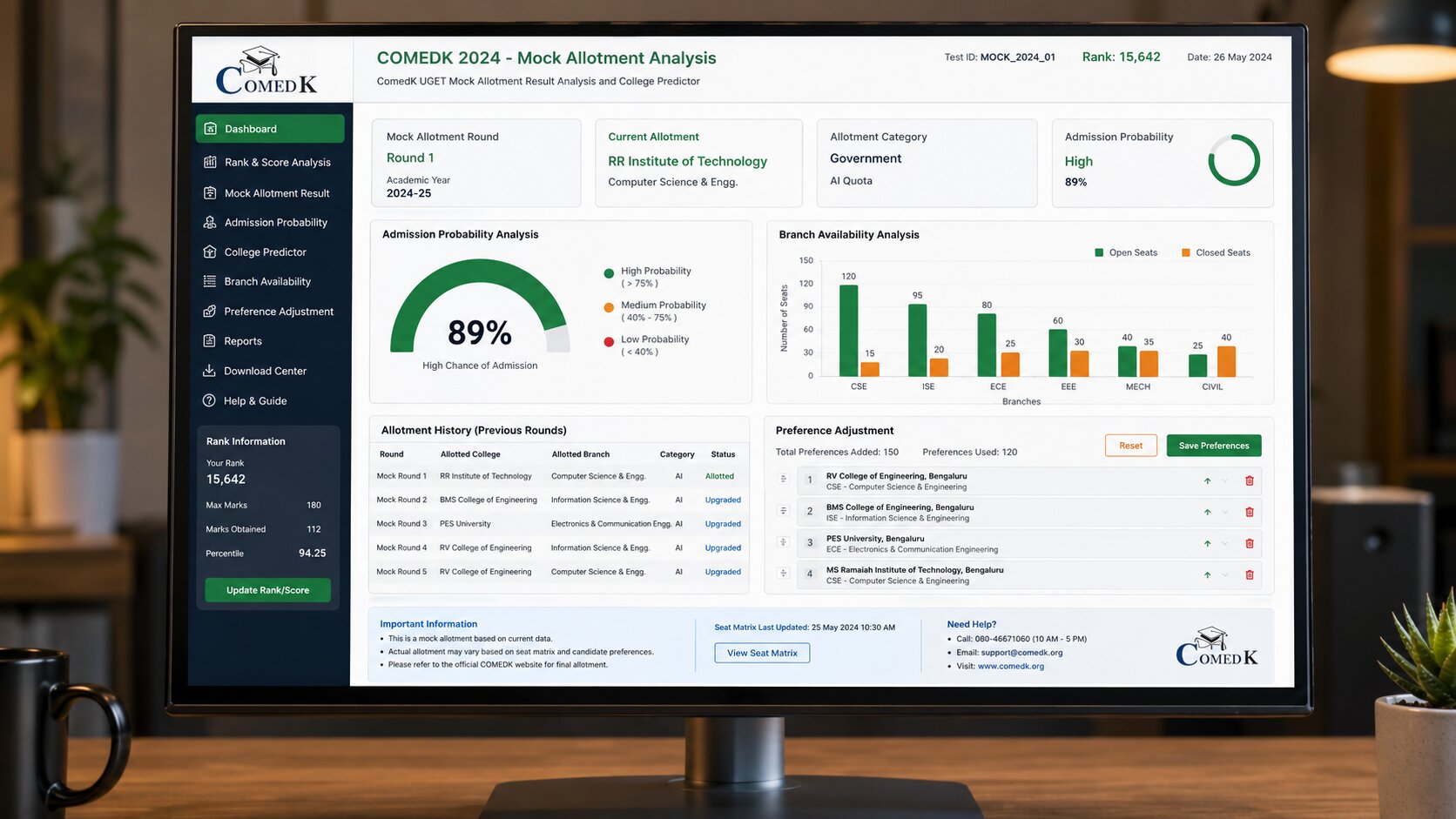Click 'Round 1' in Mock Allotment Round card
The height and width of the screenshot is (819, 1456).
coord(410,158)
